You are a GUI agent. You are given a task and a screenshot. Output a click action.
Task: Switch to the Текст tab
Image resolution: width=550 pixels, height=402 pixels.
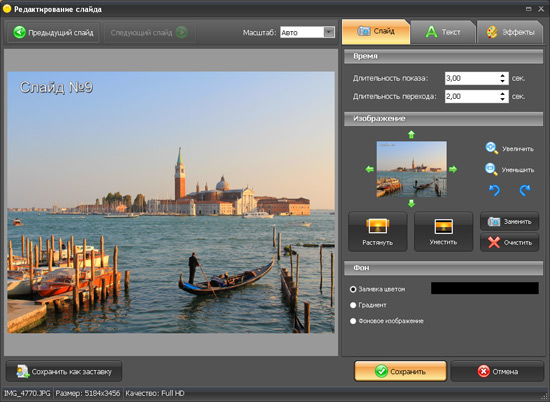click(443, 32)
